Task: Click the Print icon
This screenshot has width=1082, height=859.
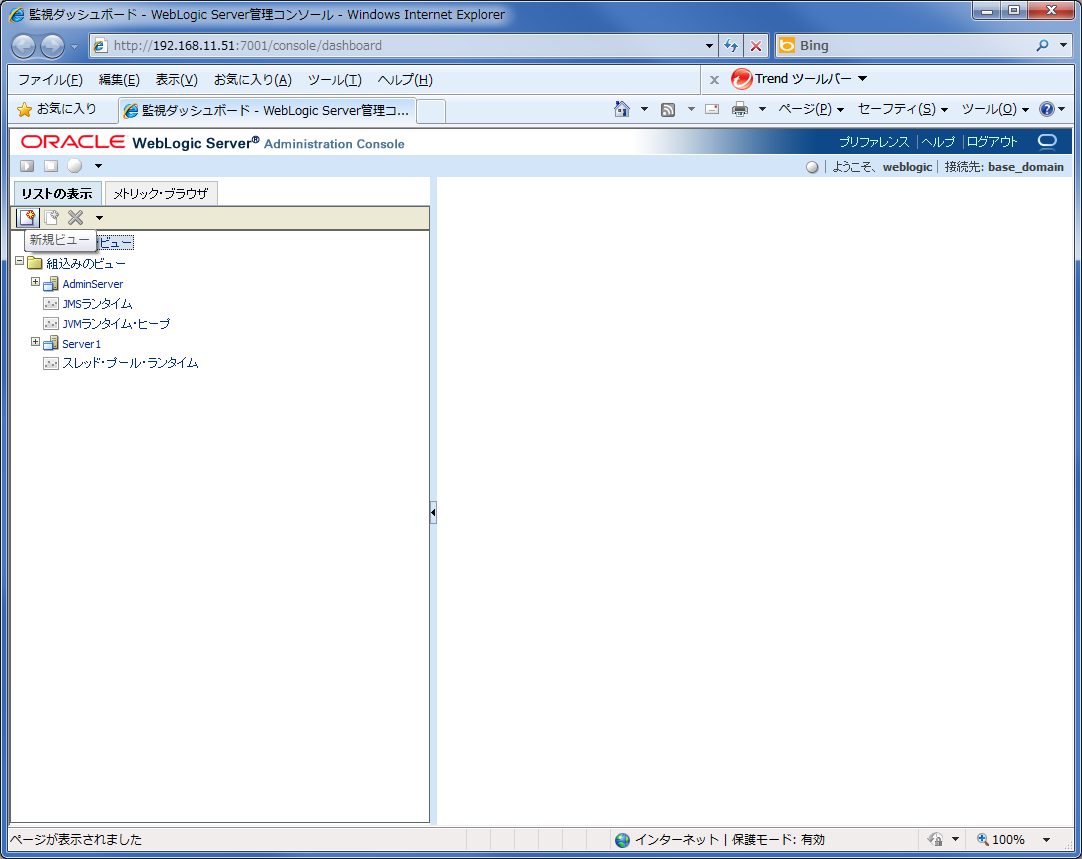Action: coord(740,109)
